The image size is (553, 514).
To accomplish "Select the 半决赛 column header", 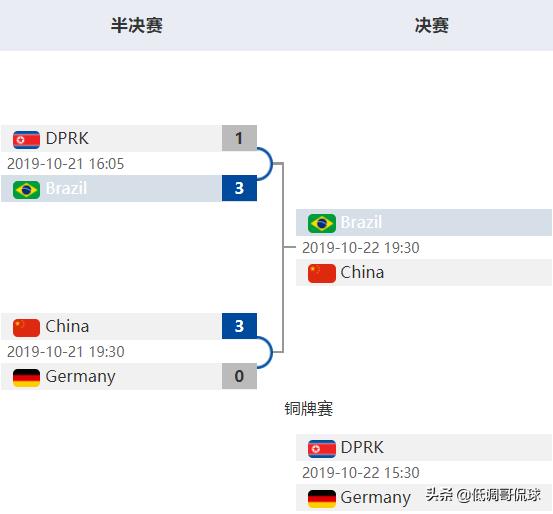I will (136, 25).
